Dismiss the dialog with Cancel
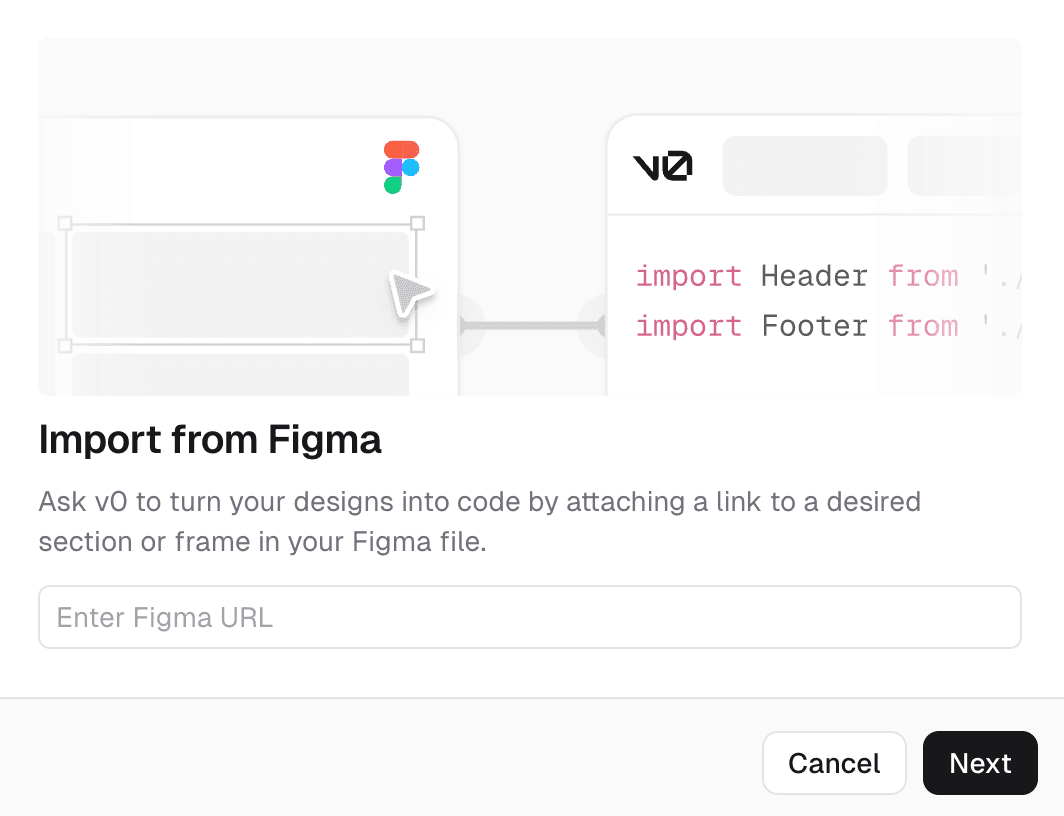Viewport: 1064px width, 816px height. [x=834, y=763]
